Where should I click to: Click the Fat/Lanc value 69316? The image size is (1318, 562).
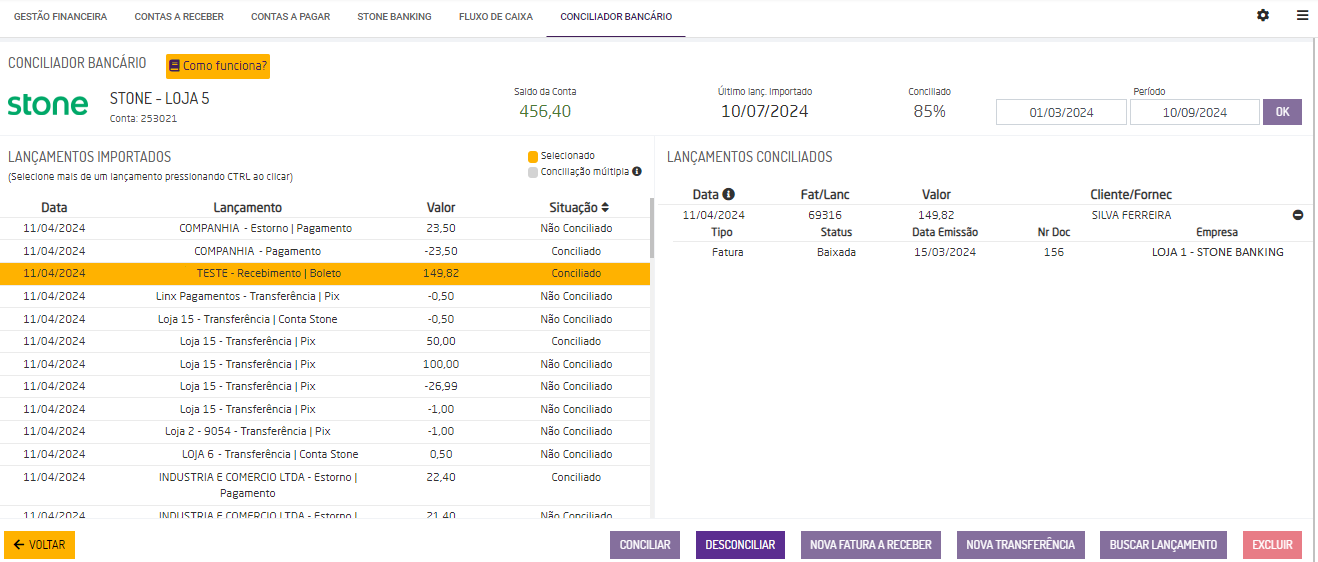[x=825, y=215]
